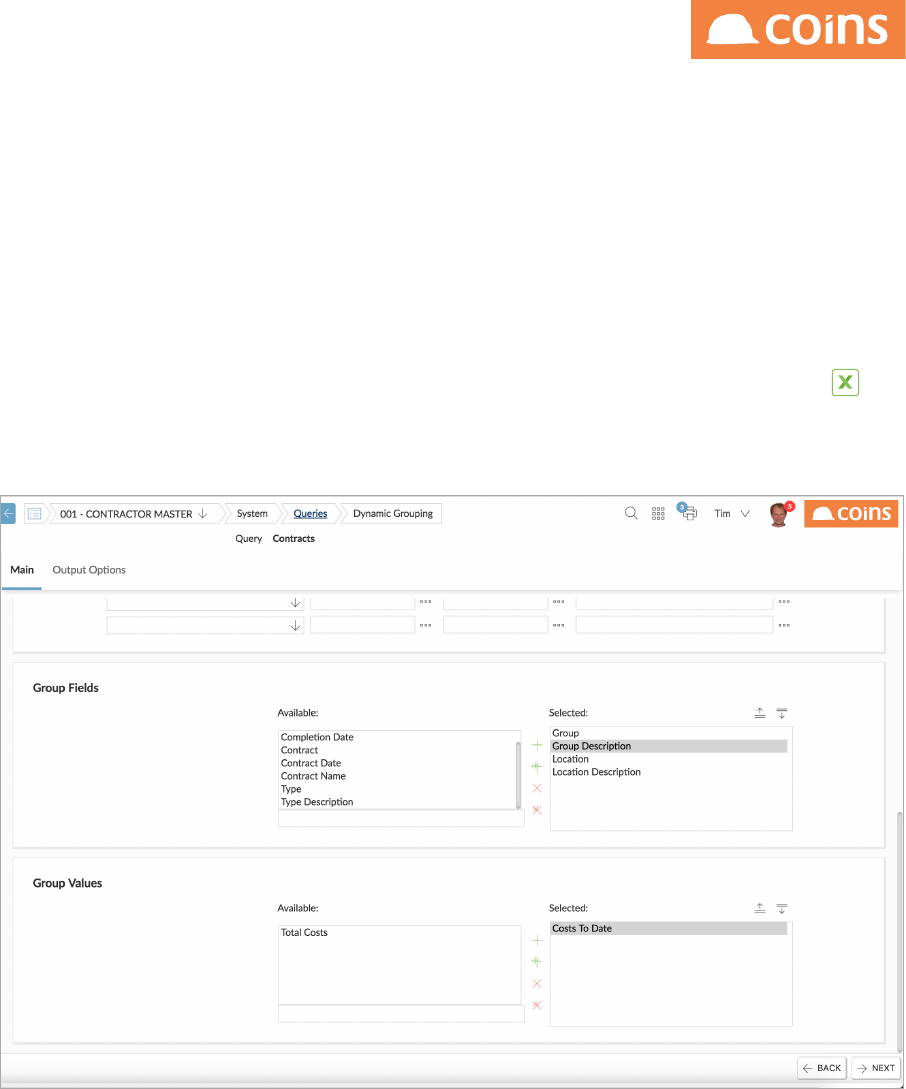Click the Group Fields available filter box
Viewport: 906px width, 1089px height.
pos(401,819)
